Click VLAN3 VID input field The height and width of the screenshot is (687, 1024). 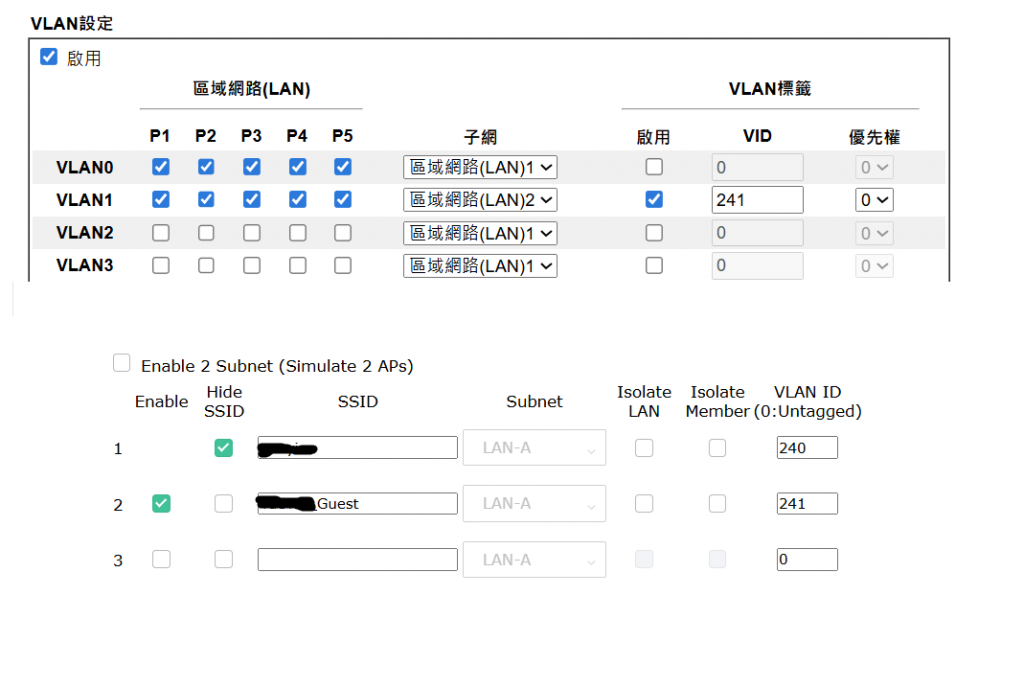(x=758, y=266)
